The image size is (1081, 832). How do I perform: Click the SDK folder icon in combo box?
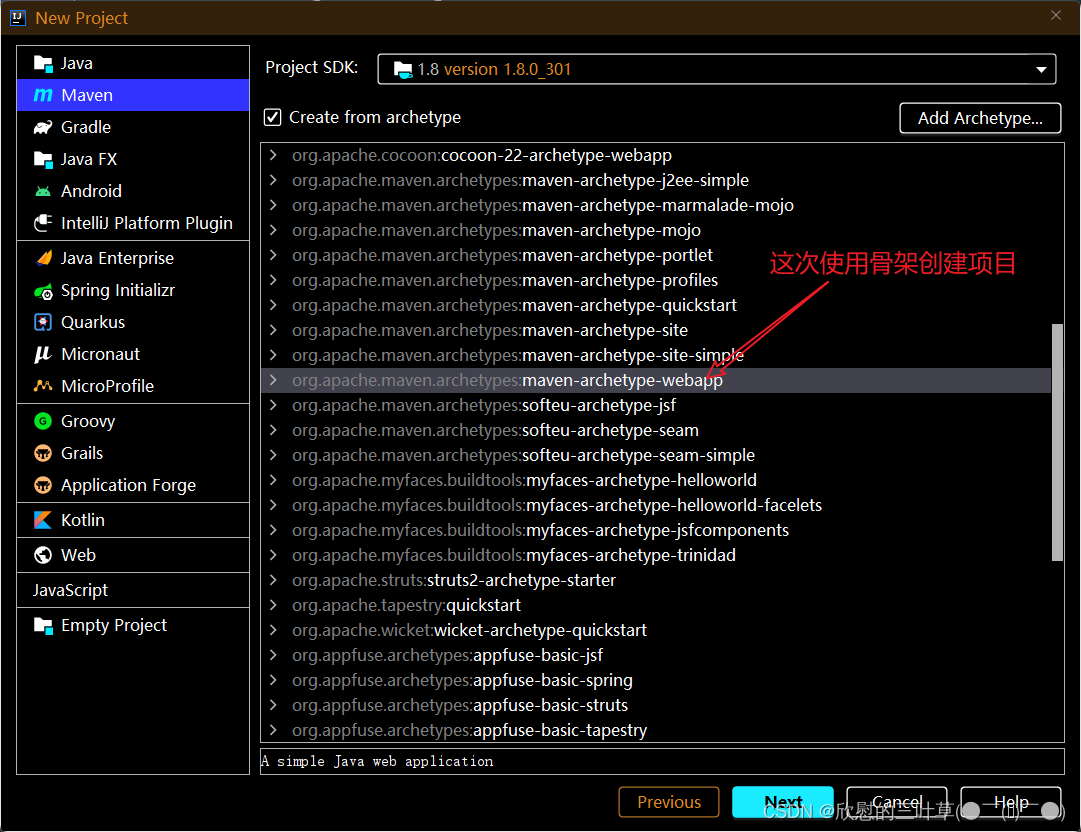403,69
